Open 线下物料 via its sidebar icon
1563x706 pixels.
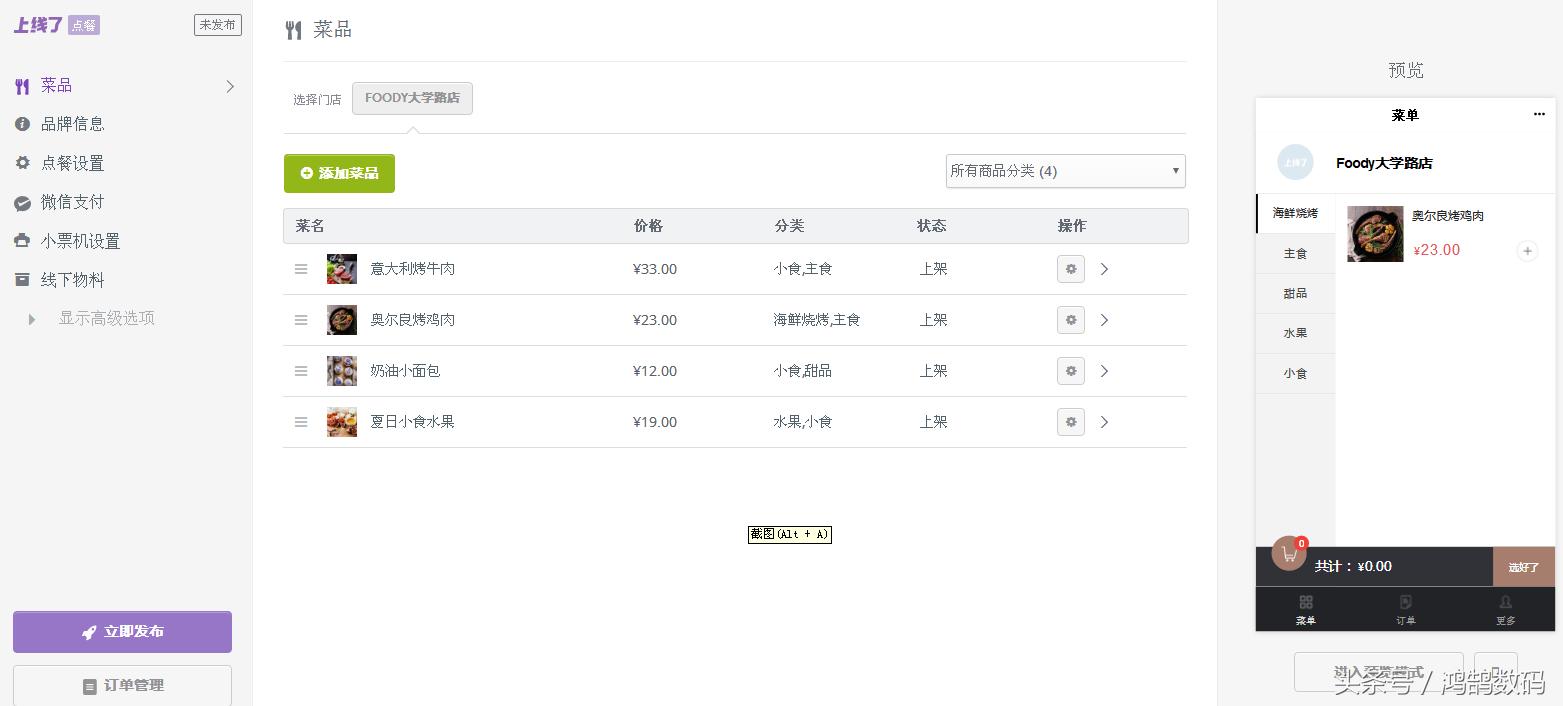click(21, 280)
